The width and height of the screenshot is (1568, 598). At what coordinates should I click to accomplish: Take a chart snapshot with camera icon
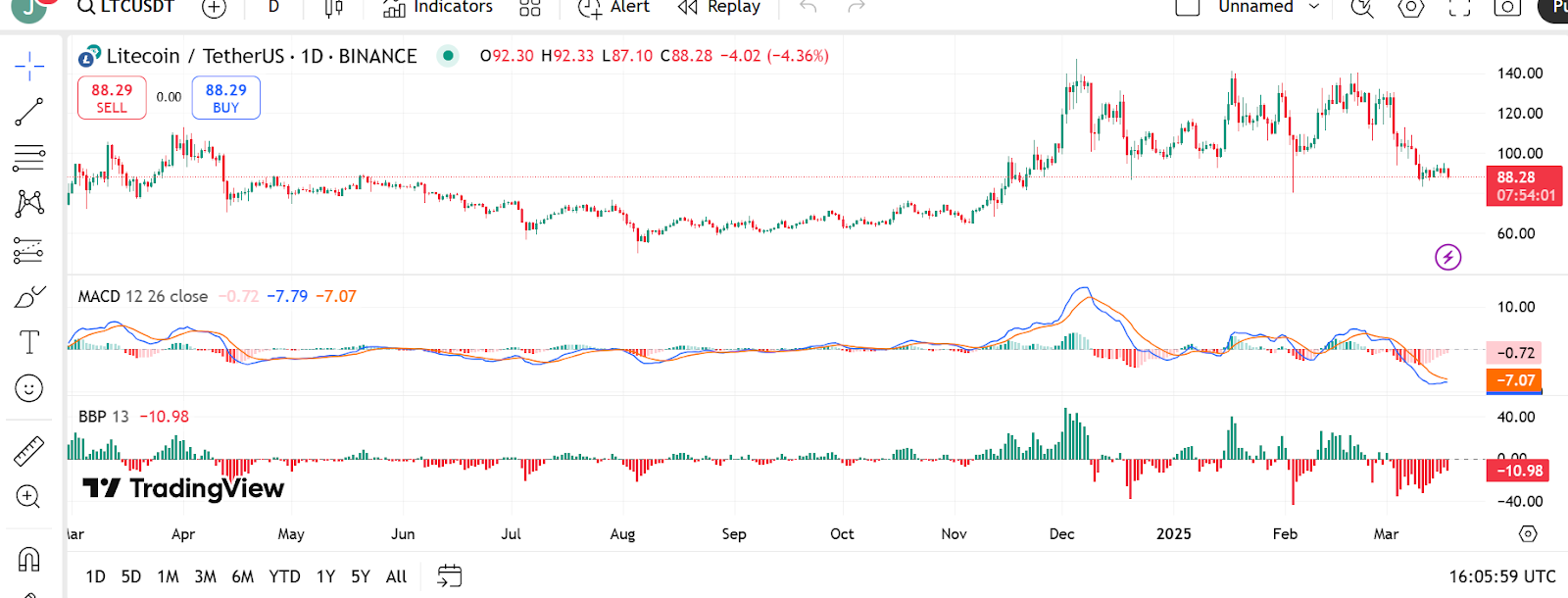1507,8
